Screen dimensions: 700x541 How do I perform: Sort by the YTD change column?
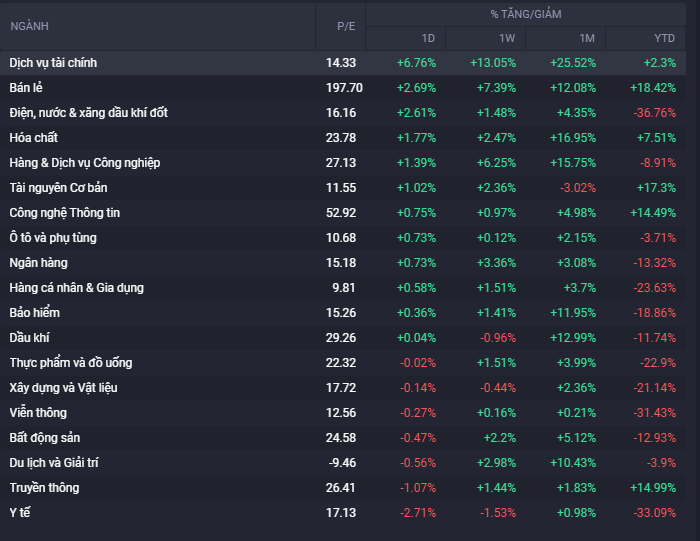(664, 38)
